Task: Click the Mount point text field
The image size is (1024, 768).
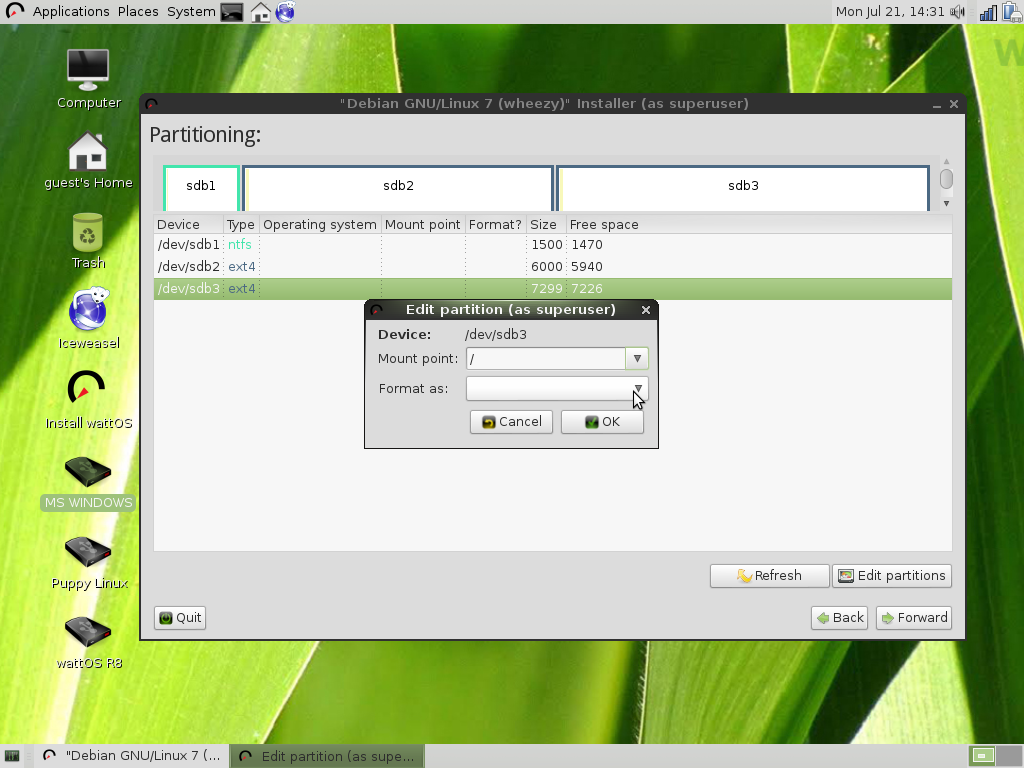Action: click(546, 359)
